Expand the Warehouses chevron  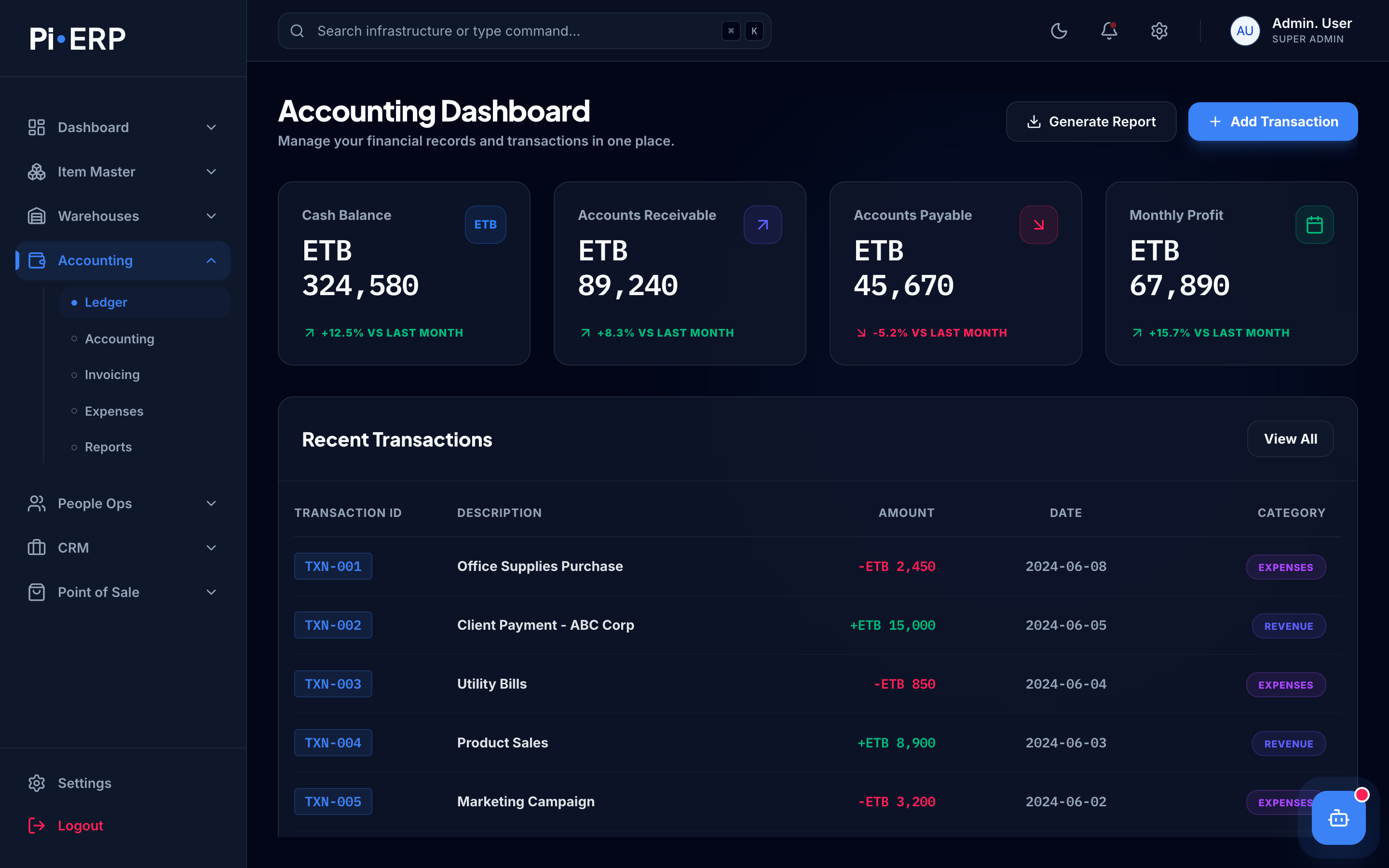tap(211, 216)
